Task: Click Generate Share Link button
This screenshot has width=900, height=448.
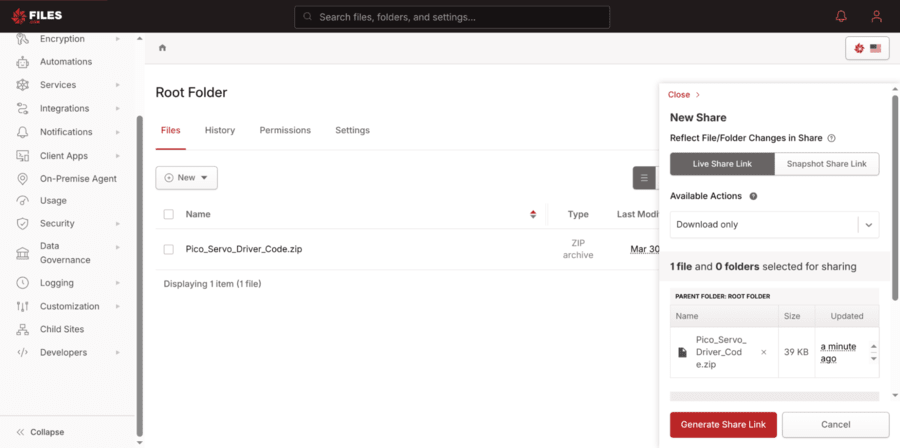Action: 723,425
